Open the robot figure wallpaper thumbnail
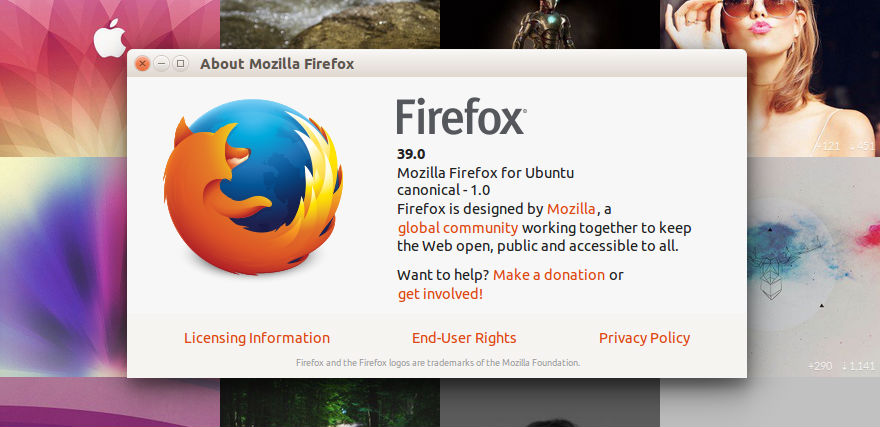 click(550, 24)
